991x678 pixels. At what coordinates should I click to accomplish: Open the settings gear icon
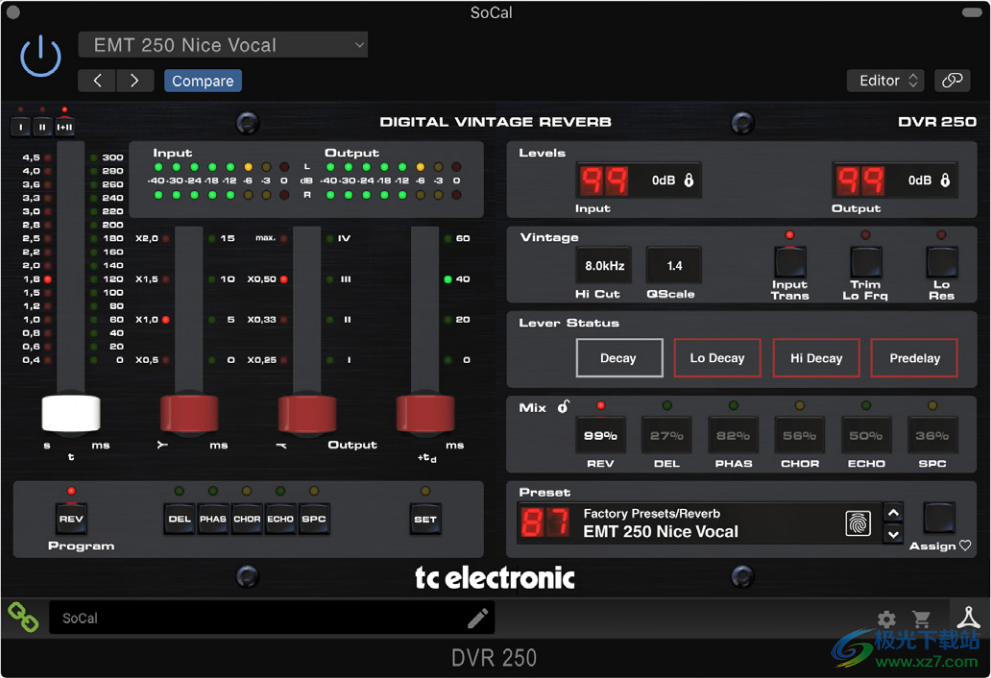tap(886, 620)
